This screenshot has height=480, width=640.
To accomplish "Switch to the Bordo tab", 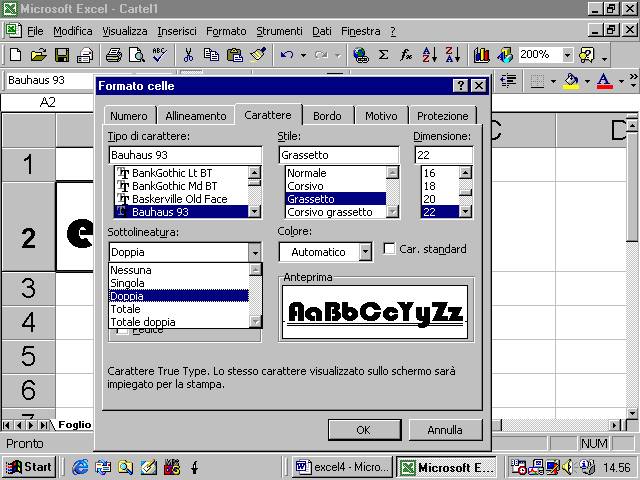I will (x=327, y=116).
